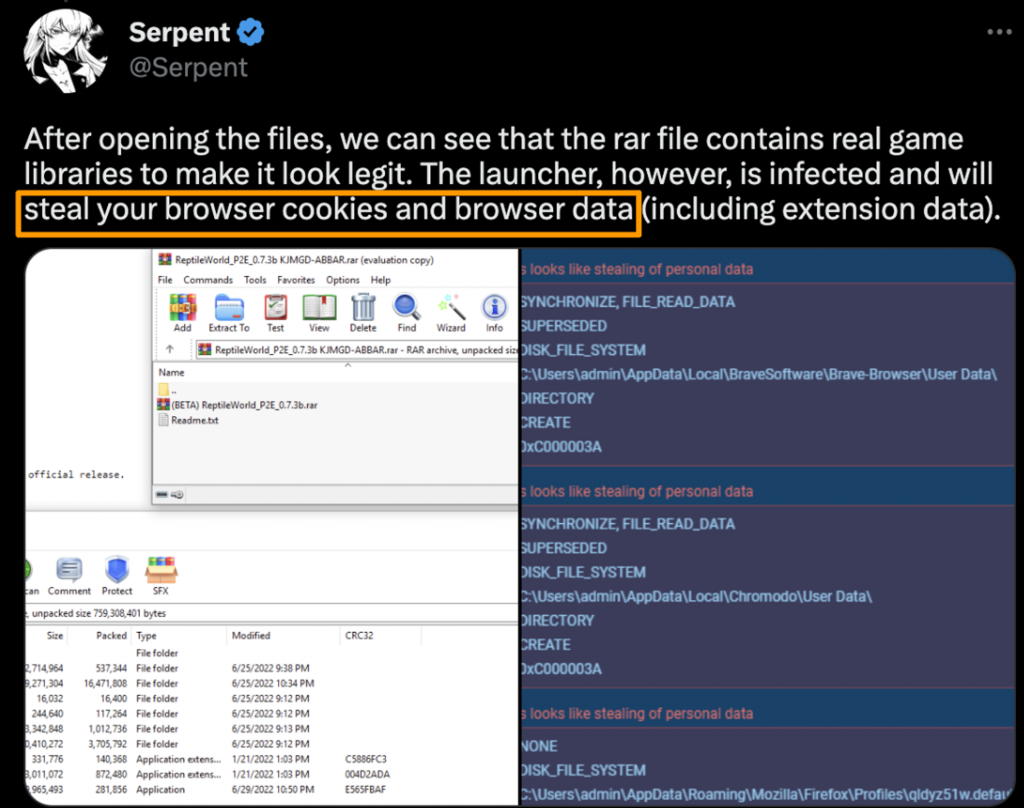
Task: Click CRC32 value E565FBAF
Action: tap(365, 790)
